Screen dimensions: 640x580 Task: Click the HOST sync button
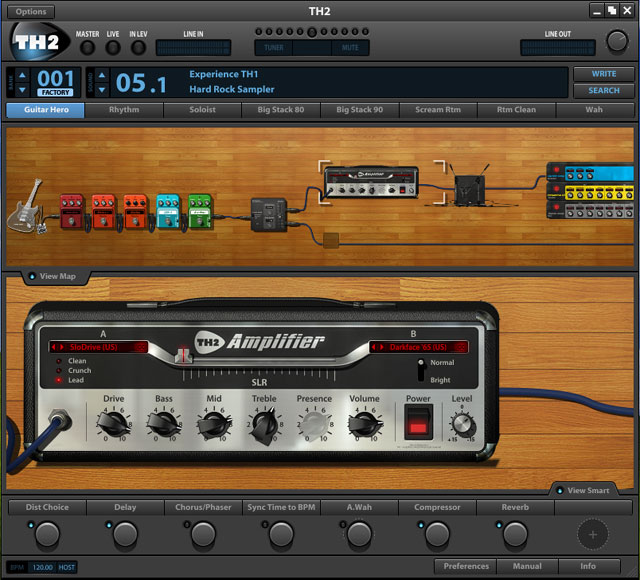(66, 567)
